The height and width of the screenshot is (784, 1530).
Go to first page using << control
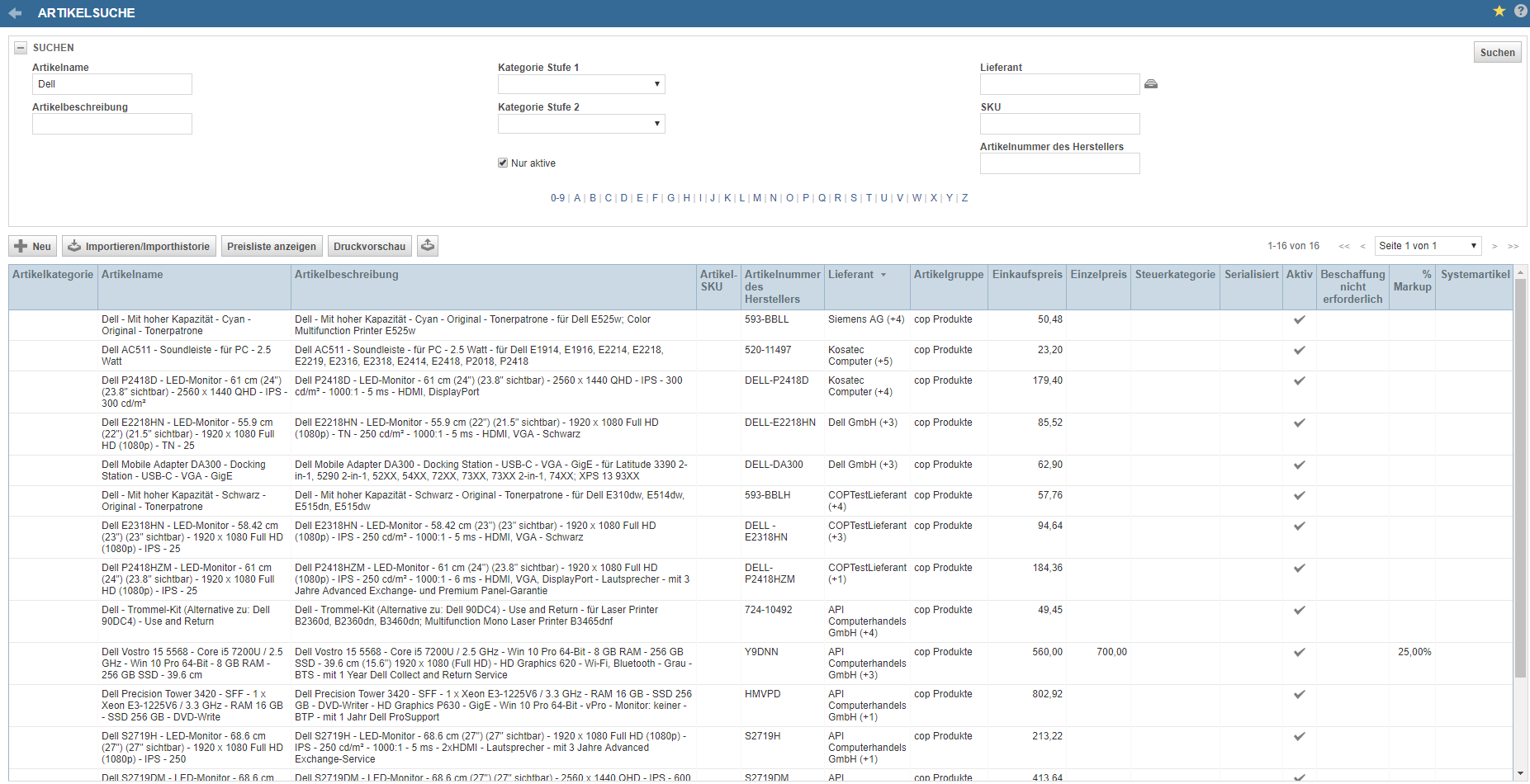(x=1344, y=246)
